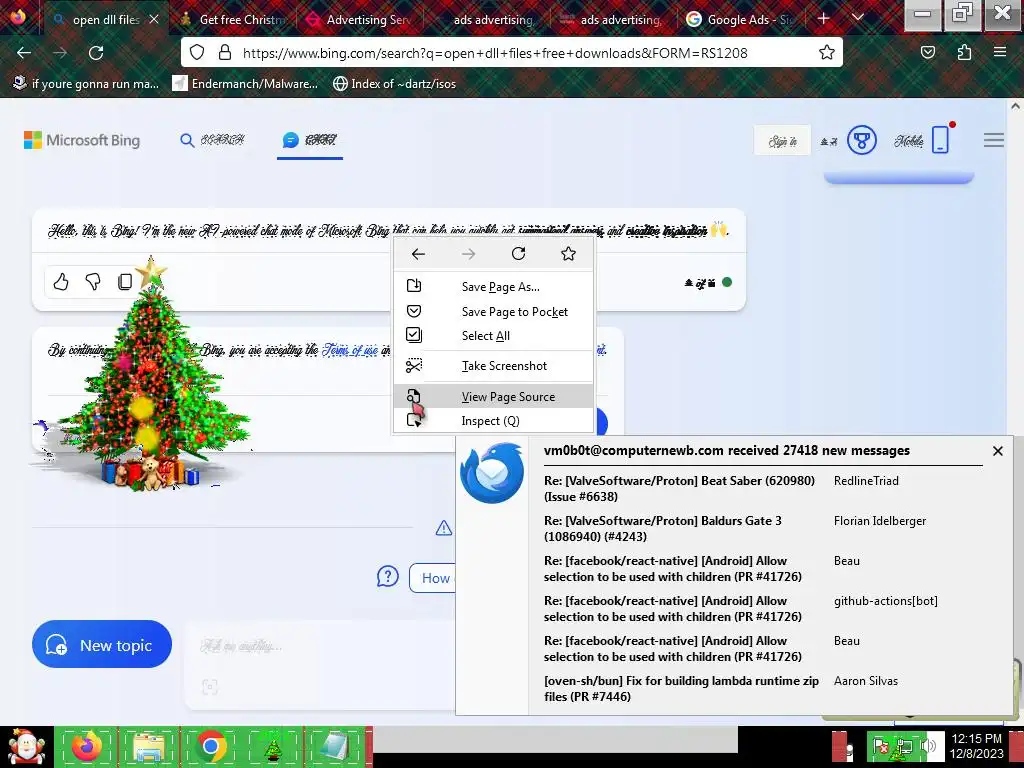Click context menu back arrow
The height and width of the screenshot is (768, 1024).
click(418, 253)
